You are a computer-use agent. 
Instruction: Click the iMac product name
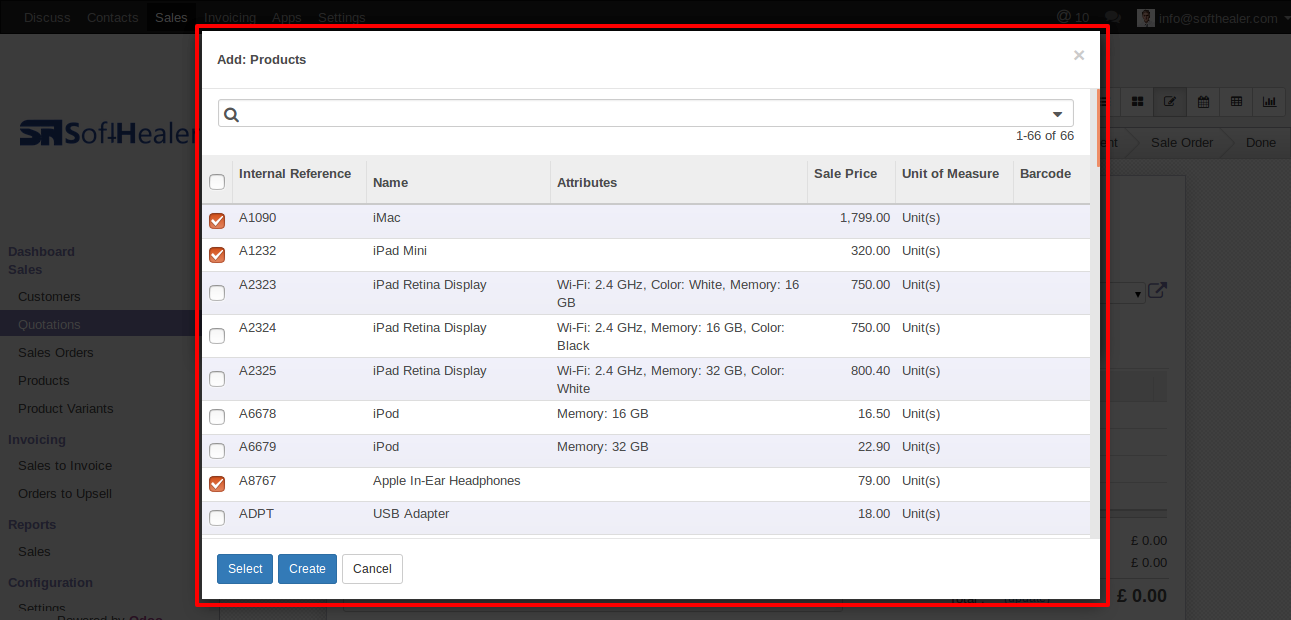[x=386, y=217]
